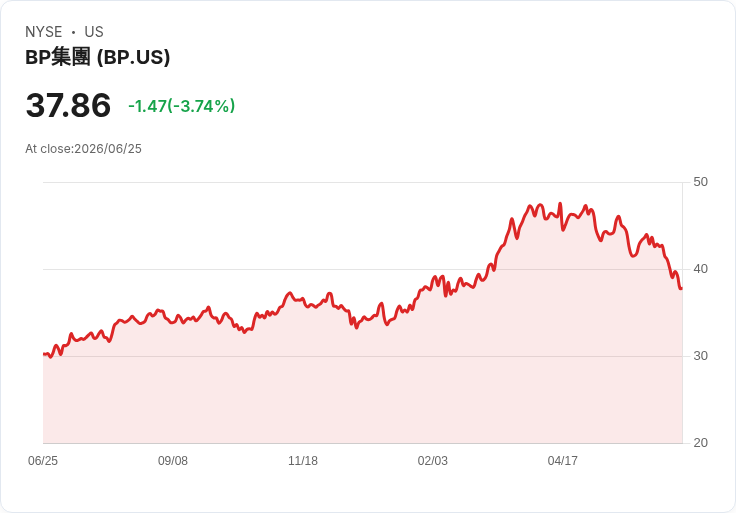736x513 pixels.
Task: Click the 20 price axis label
Action: tap(700, 443)
